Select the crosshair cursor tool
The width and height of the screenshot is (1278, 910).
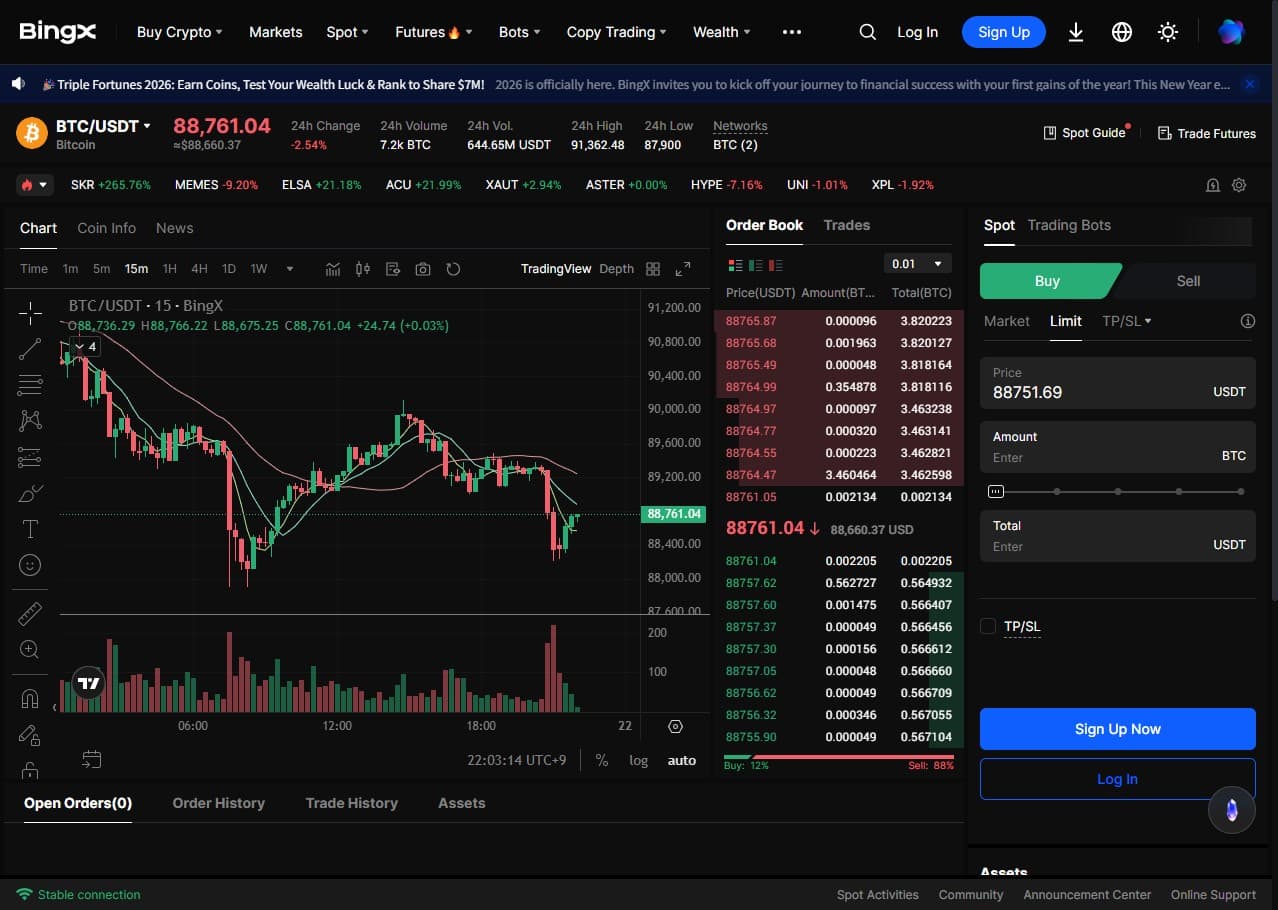click(x=30, y=313)
